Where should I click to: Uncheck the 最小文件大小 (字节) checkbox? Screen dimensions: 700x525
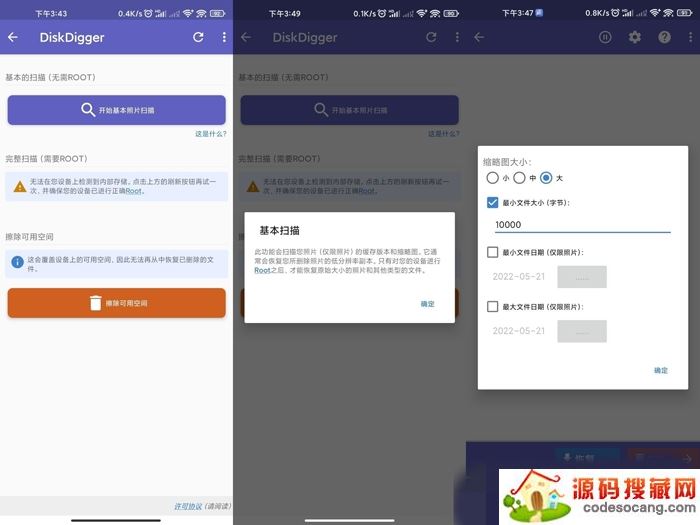492,203
